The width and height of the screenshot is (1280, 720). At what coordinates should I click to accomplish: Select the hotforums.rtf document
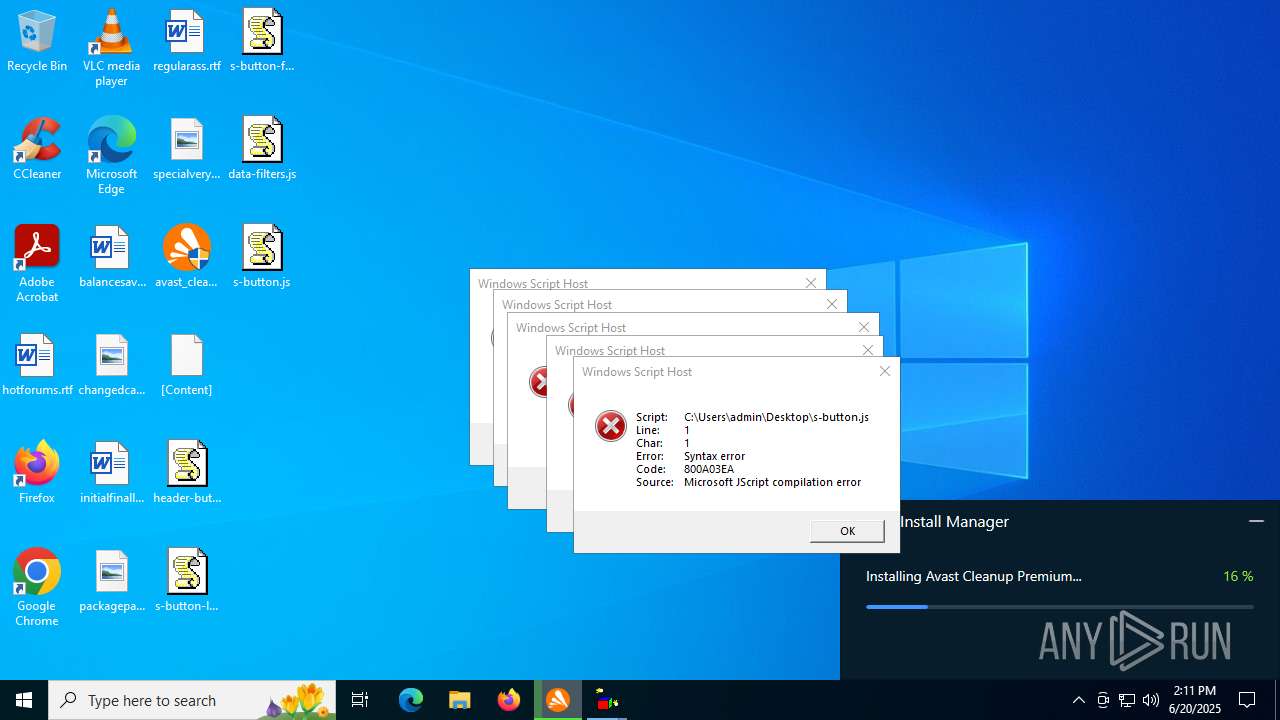37,366
